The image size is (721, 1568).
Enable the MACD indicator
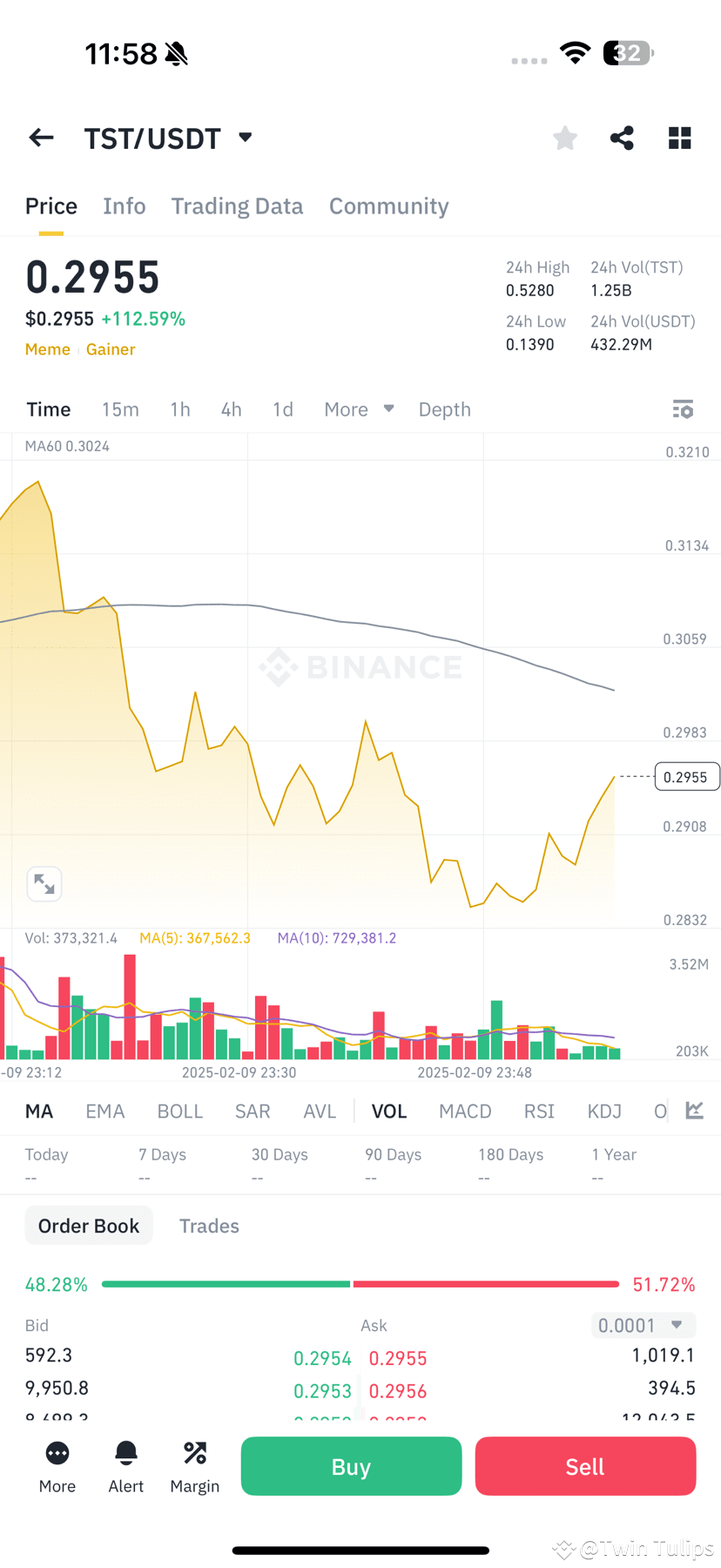click(465, 1111)
